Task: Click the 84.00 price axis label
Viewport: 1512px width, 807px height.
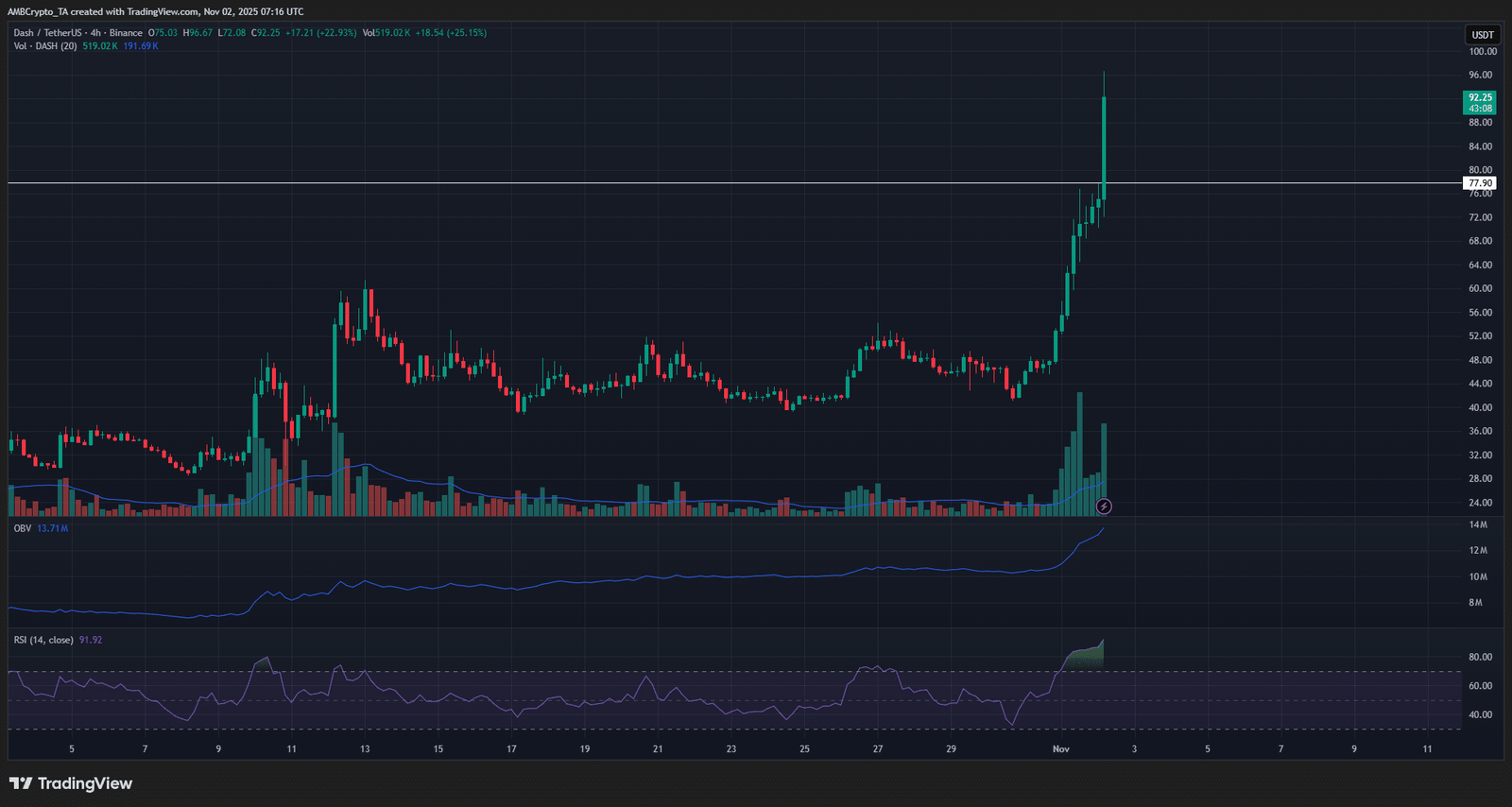Action: pos(1481,146)
